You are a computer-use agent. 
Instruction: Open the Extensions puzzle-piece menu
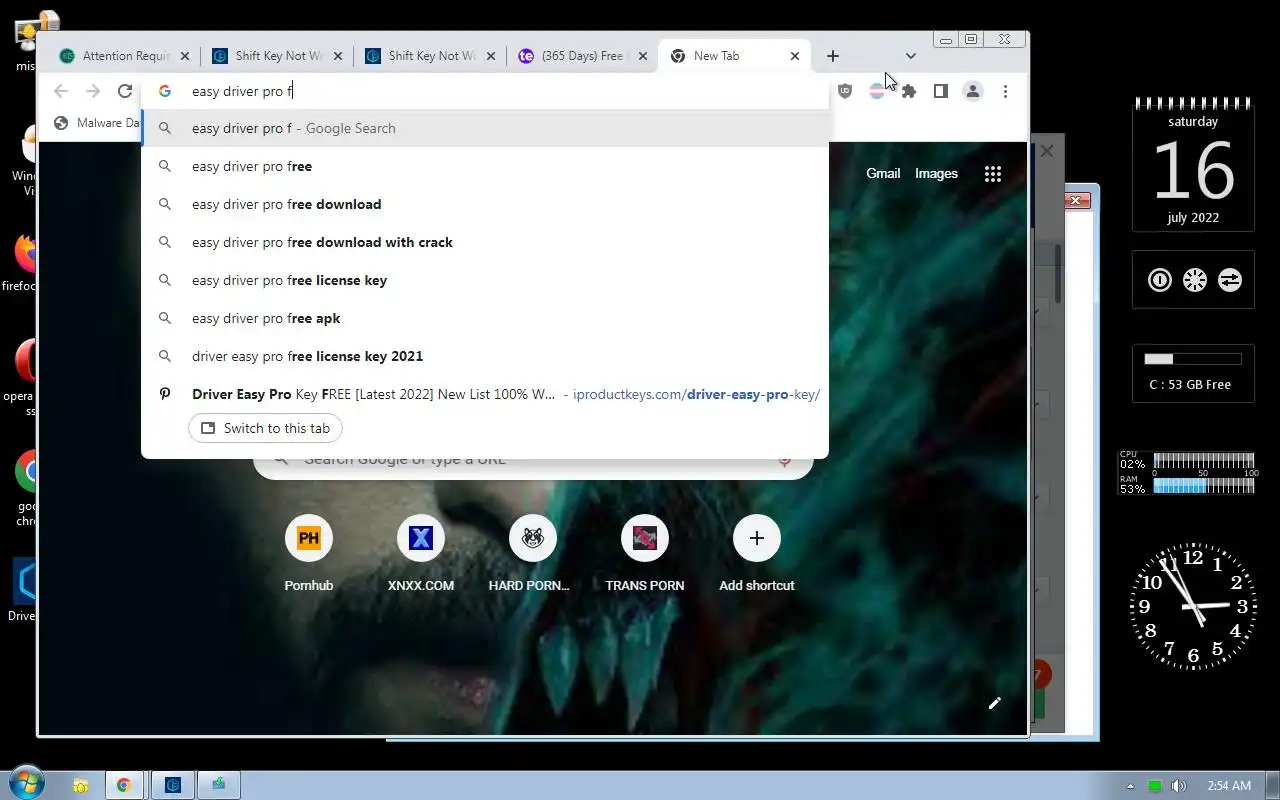[908, 91]
